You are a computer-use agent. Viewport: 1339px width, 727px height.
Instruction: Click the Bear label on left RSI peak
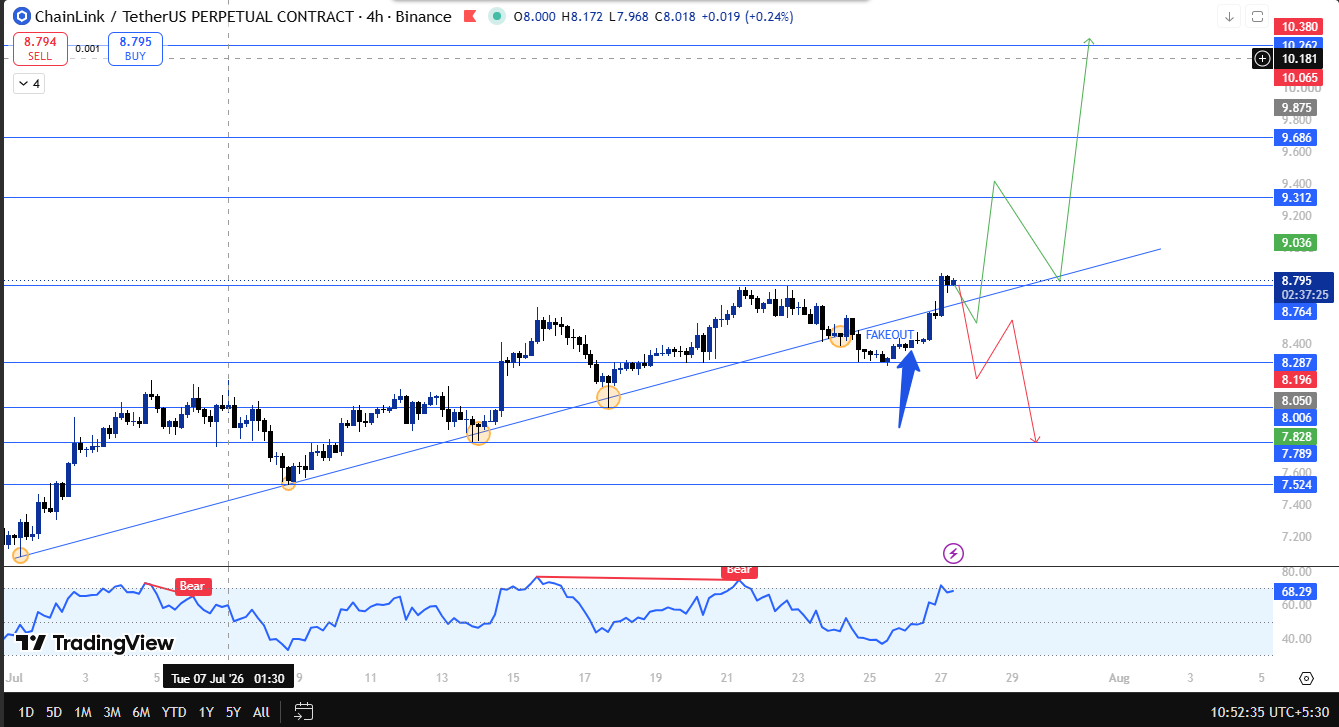[193, 586]
